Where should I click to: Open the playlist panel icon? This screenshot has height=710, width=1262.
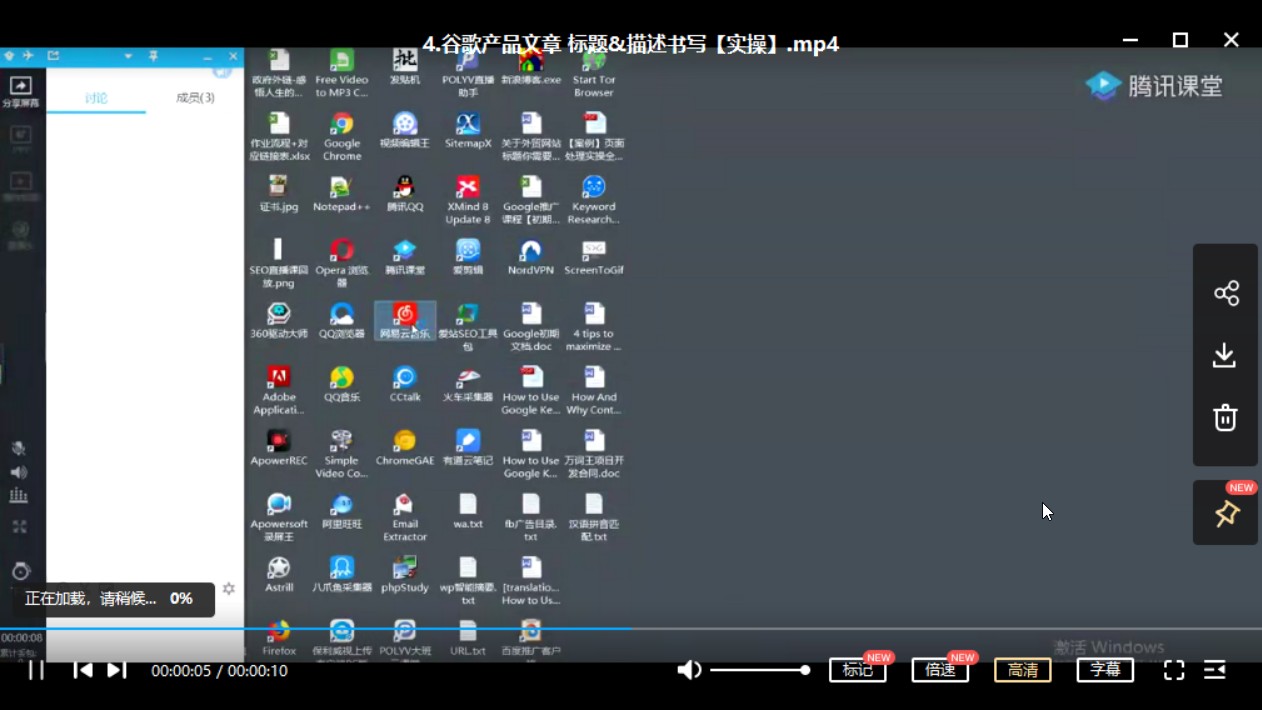[1215, 670]
